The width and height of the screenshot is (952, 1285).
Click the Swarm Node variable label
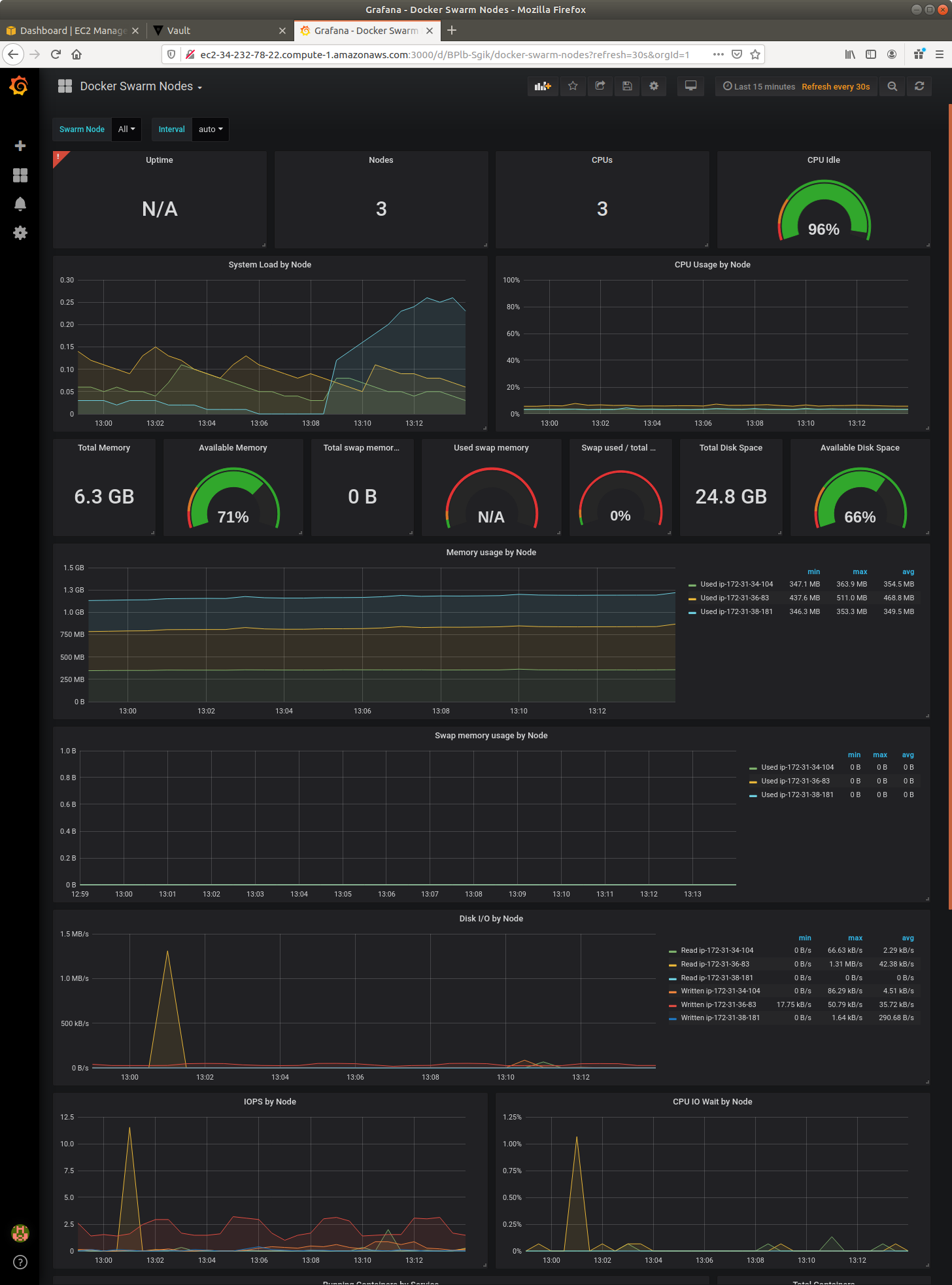(x=82, y=129)
